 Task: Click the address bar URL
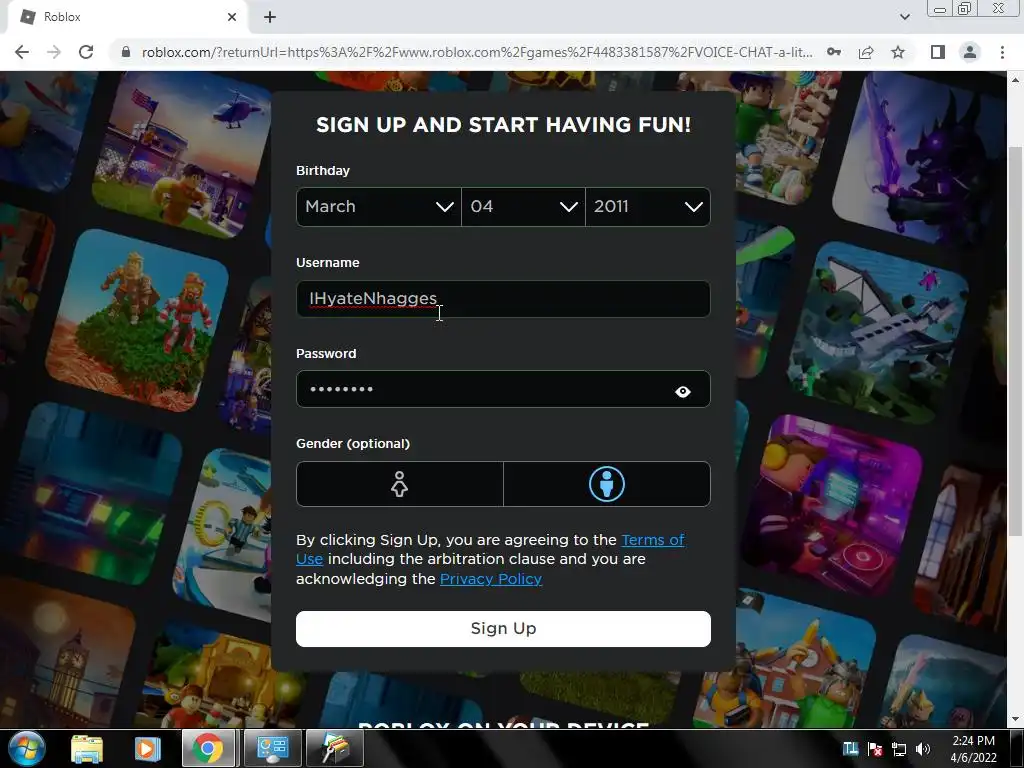click(477, 52)
